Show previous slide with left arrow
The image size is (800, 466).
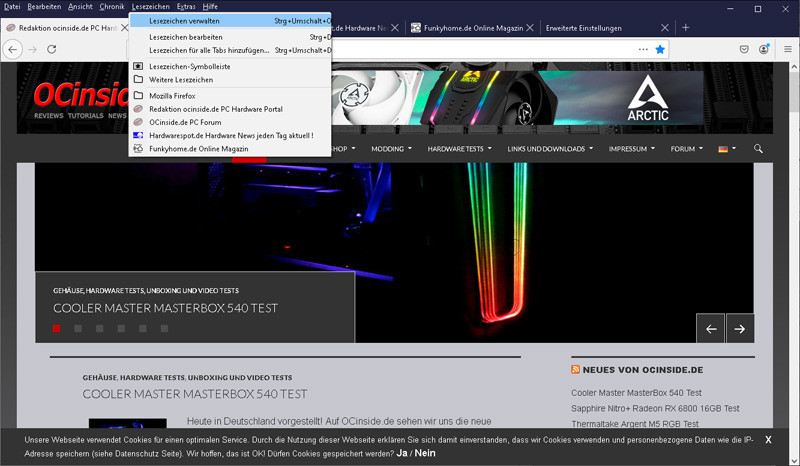click(x=711, y=329)
